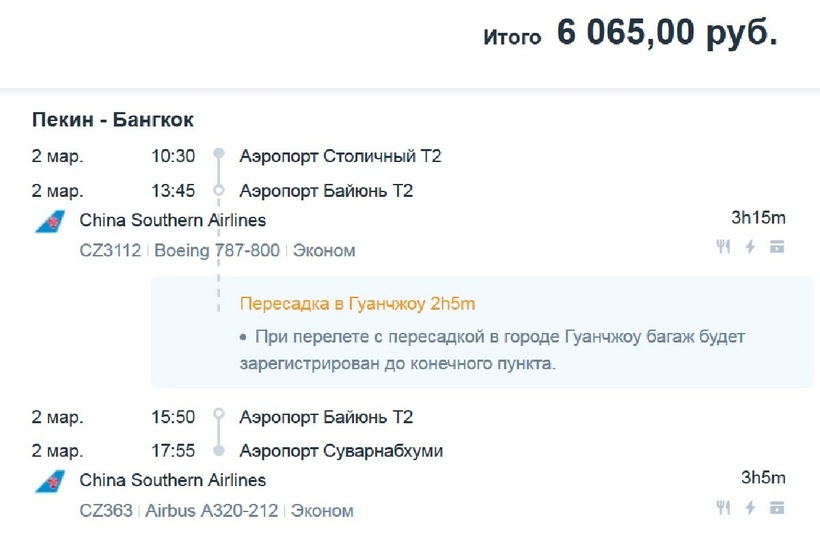
Task: Click the power outlet icon for CZ3112
Action: 750,247
